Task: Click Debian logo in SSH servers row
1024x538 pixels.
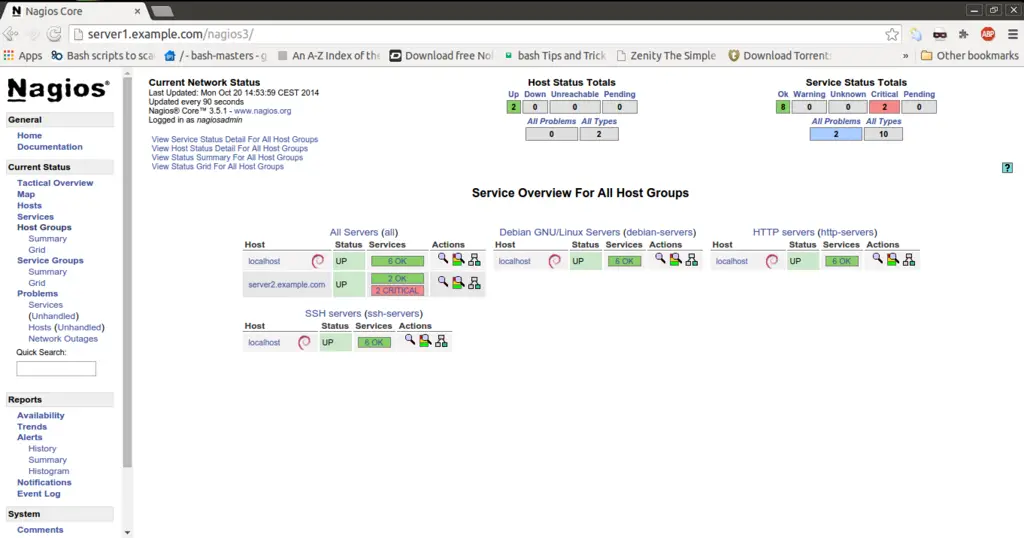Action: tap(304, 342)
